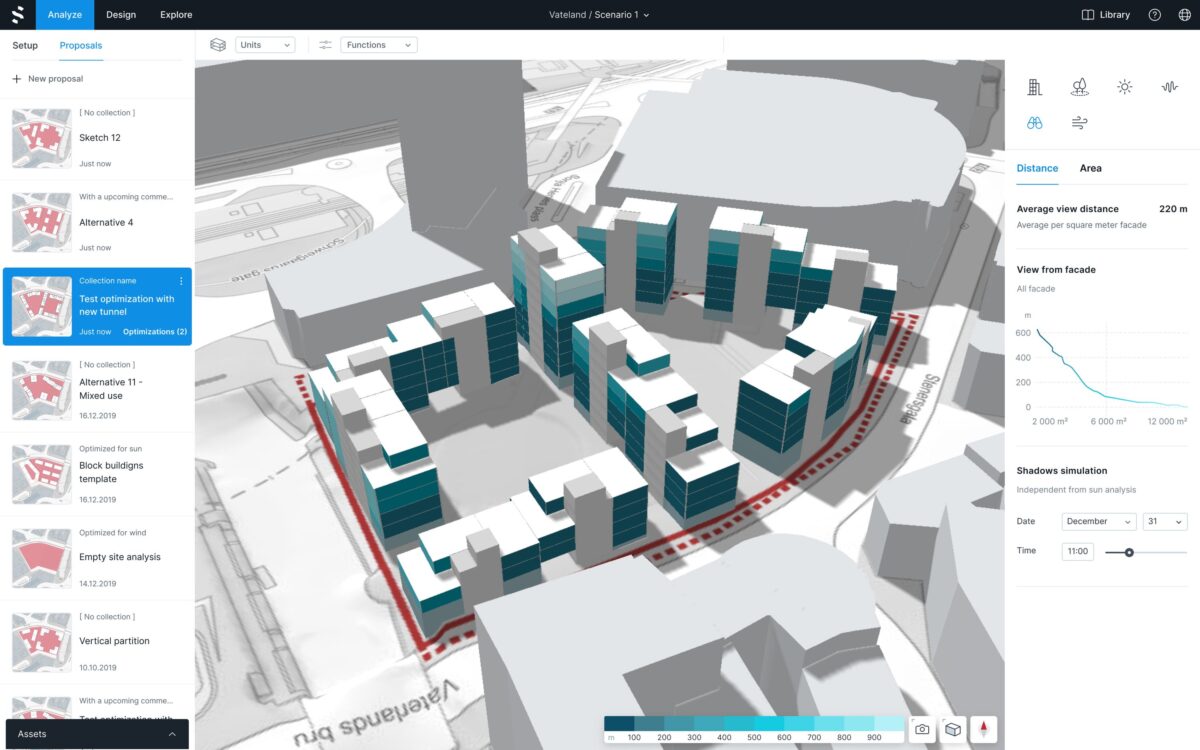Open the sun analysis icon

tap(1125, 87)
